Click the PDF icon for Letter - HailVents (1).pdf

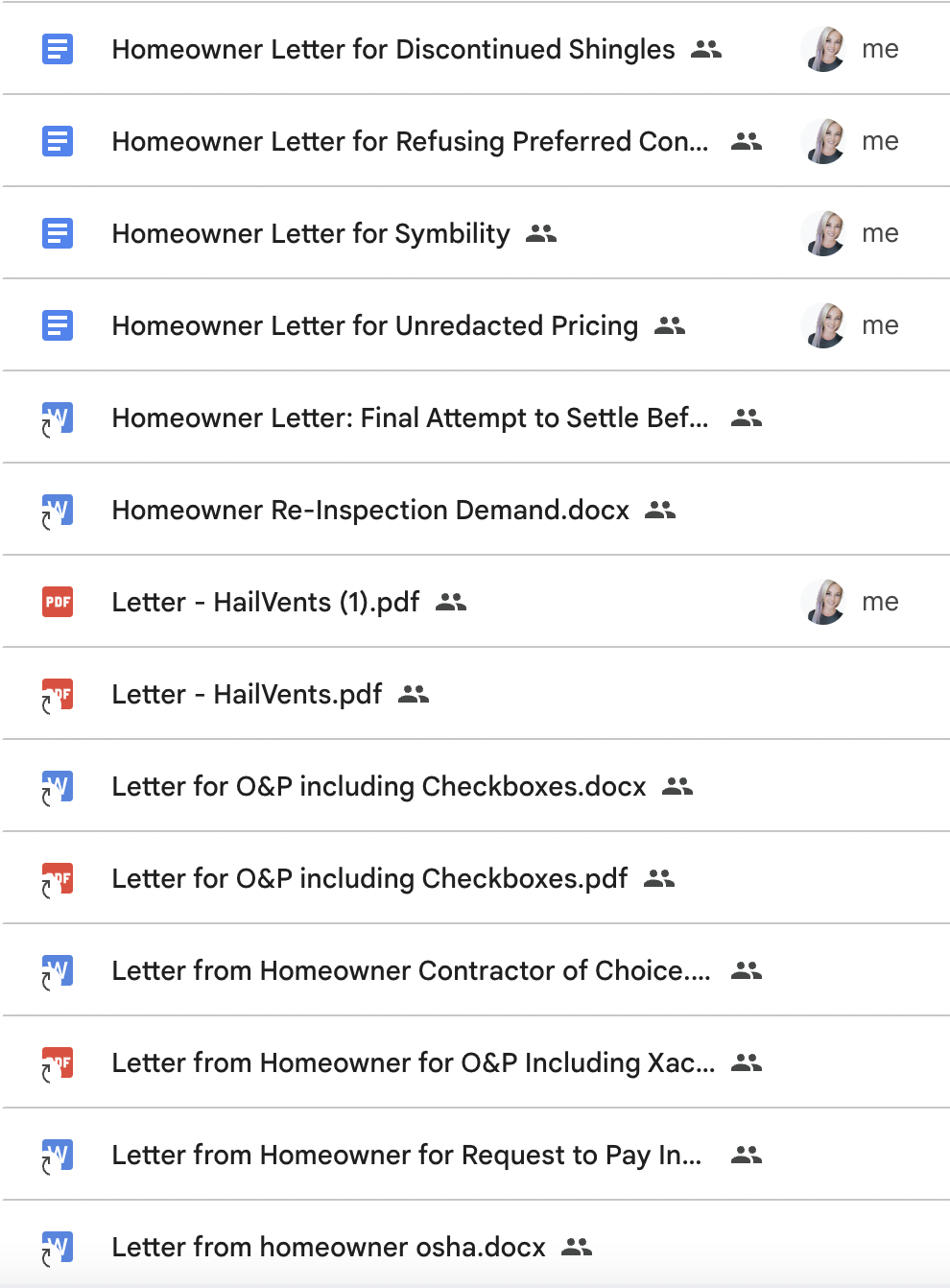click(x=58, y=602)
